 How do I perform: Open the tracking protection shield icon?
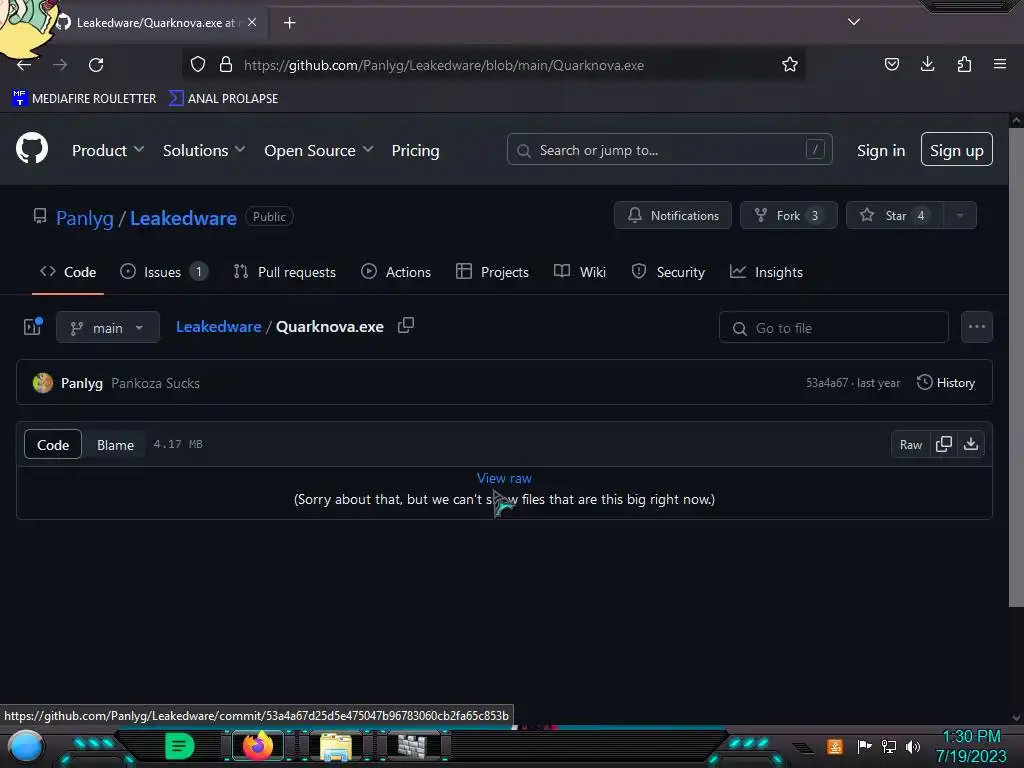pos(198,64)
